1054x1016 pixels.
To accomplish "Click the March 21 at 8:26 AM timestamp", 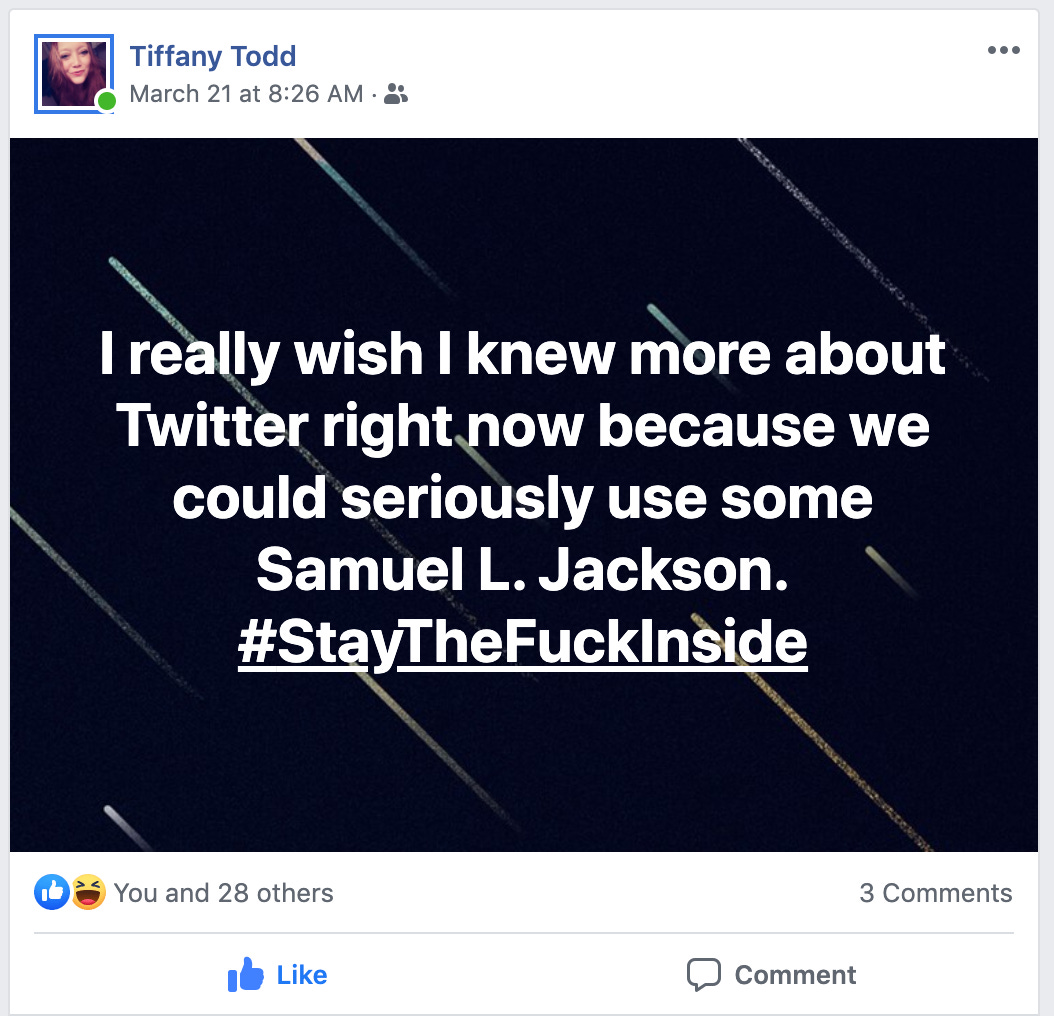I will (x=246, y=94).
